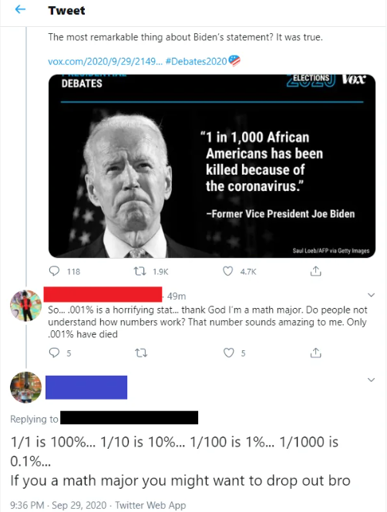Reply to the math major tweet
Viewport: 387px width, 512px height.
pyautogui.click(x=54, y=352)
